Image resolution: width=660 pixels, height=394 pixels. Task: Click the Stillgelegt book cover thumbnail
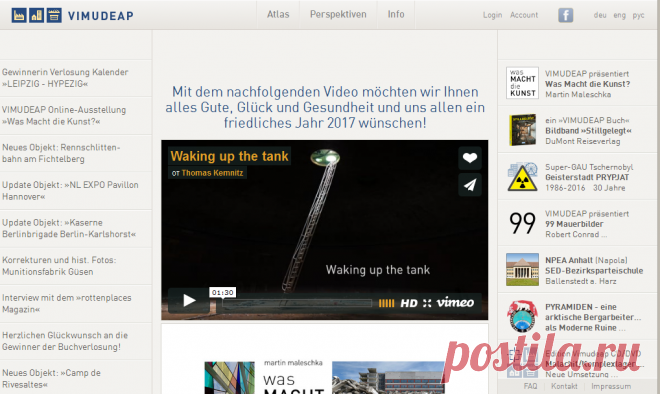point(522,130)
